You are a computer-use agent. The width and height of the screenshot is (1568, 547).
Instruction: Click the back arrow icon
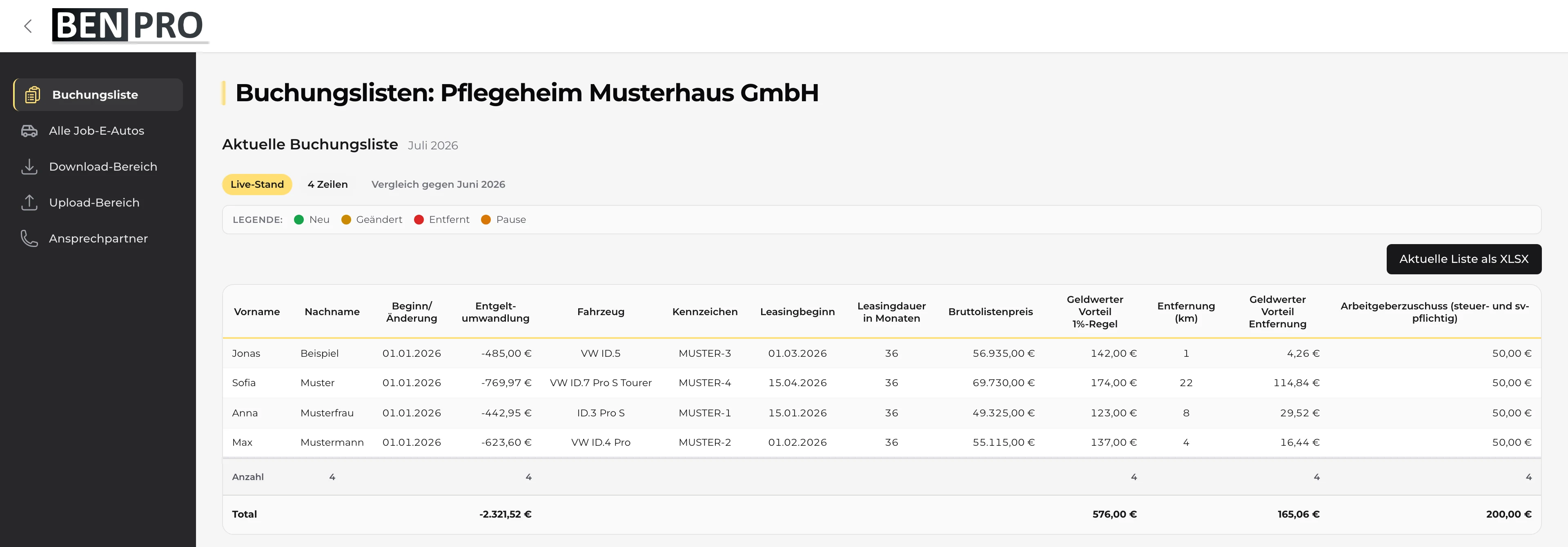click(27, 26)
